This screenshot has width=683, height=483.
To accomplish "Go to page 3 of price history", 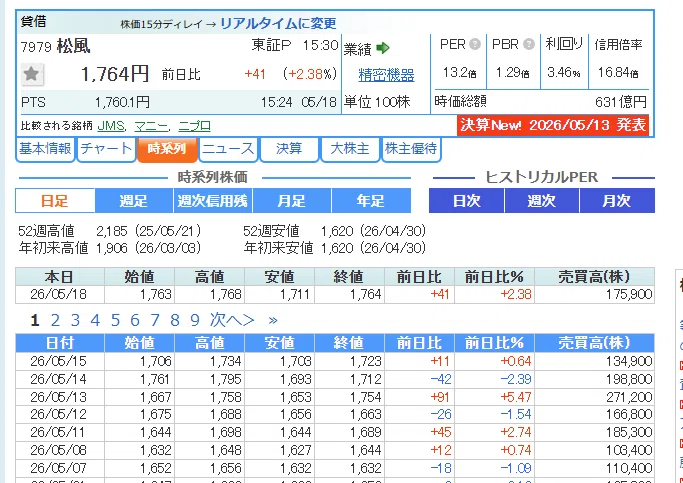I will tap(75, 321).
